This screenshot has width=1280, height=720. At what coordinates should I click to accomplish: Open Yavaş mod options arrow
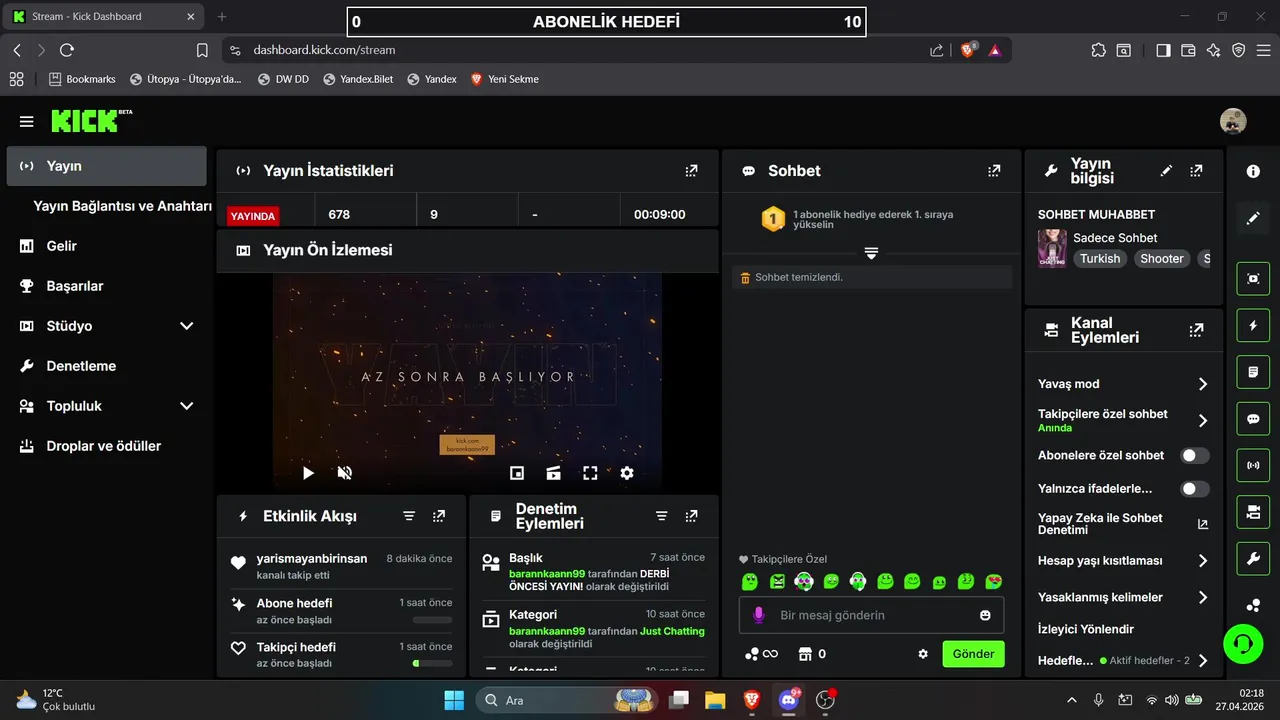tap(1203, 384)
